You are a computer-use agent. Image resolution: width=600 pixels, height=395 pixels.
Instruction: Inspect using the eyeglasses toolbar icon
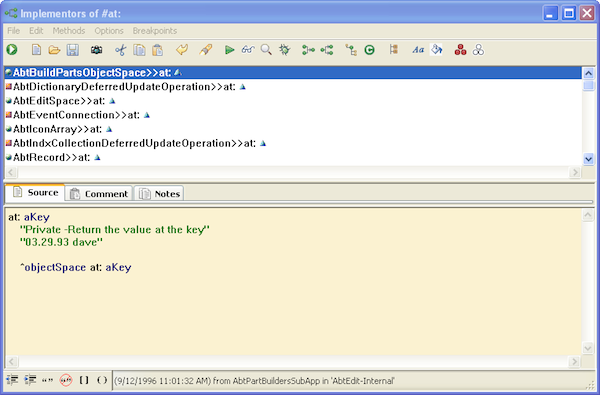(248, 50)
